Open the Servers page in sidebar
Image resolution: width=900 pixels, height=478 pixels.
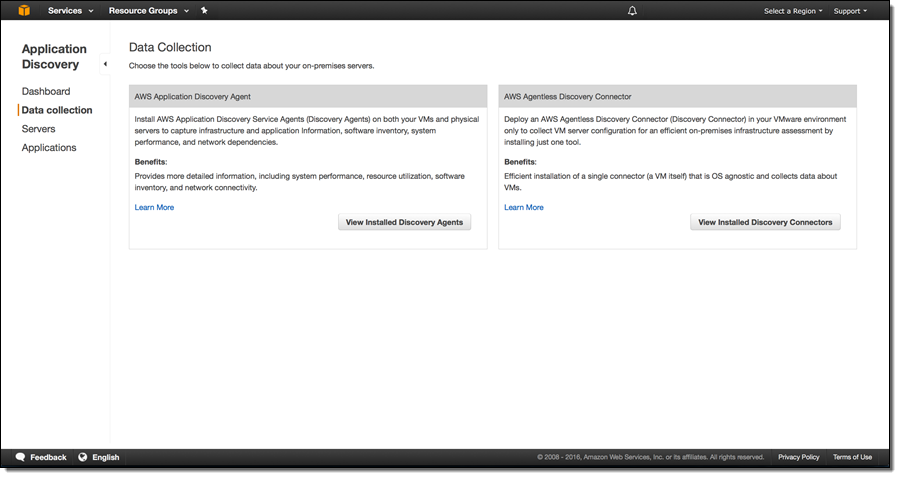(x=39, y=129)
